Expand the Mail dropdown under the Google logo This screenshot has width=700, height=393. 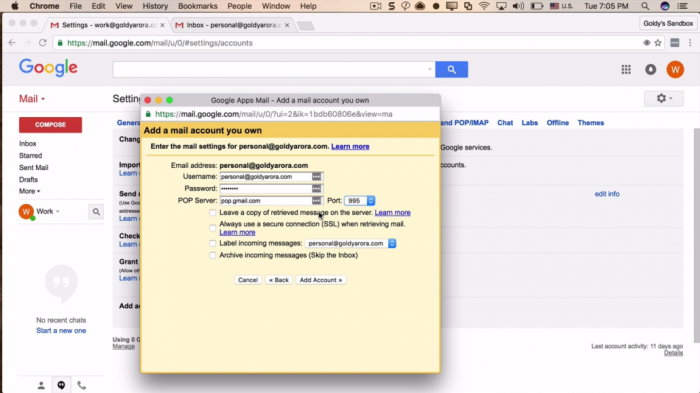click(32, 99)
